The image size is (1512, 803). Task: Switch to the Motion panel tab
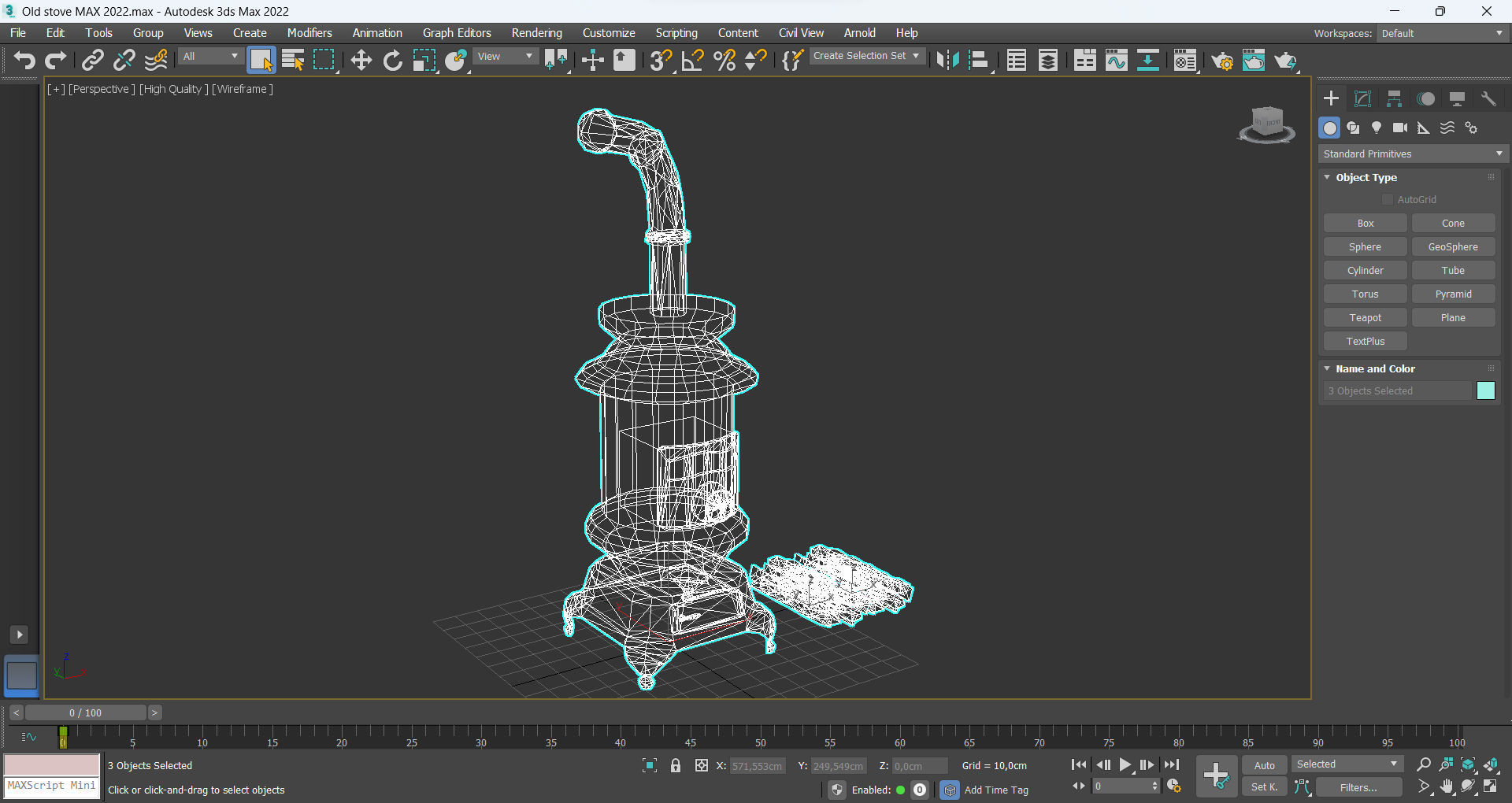1425,98
